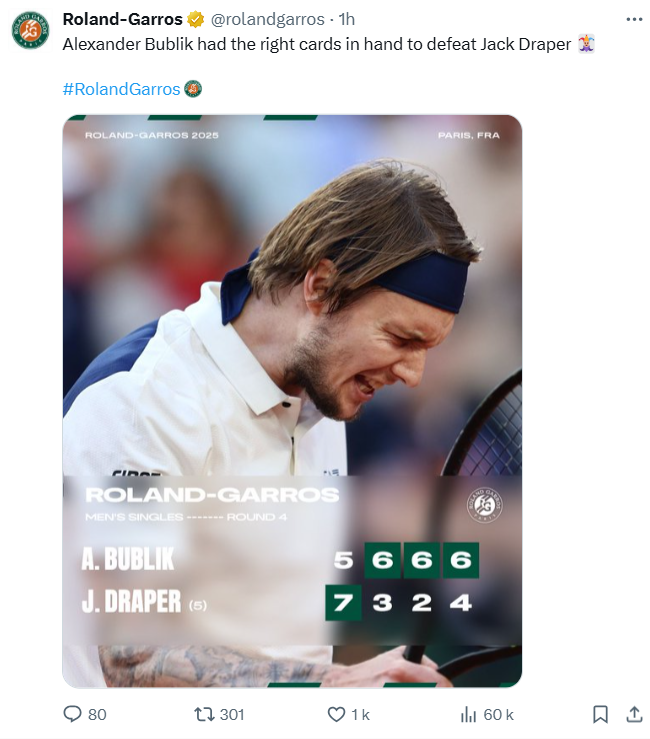650x739 pixels.
Task: Click the 60 k views count
Action: [498, 714]
